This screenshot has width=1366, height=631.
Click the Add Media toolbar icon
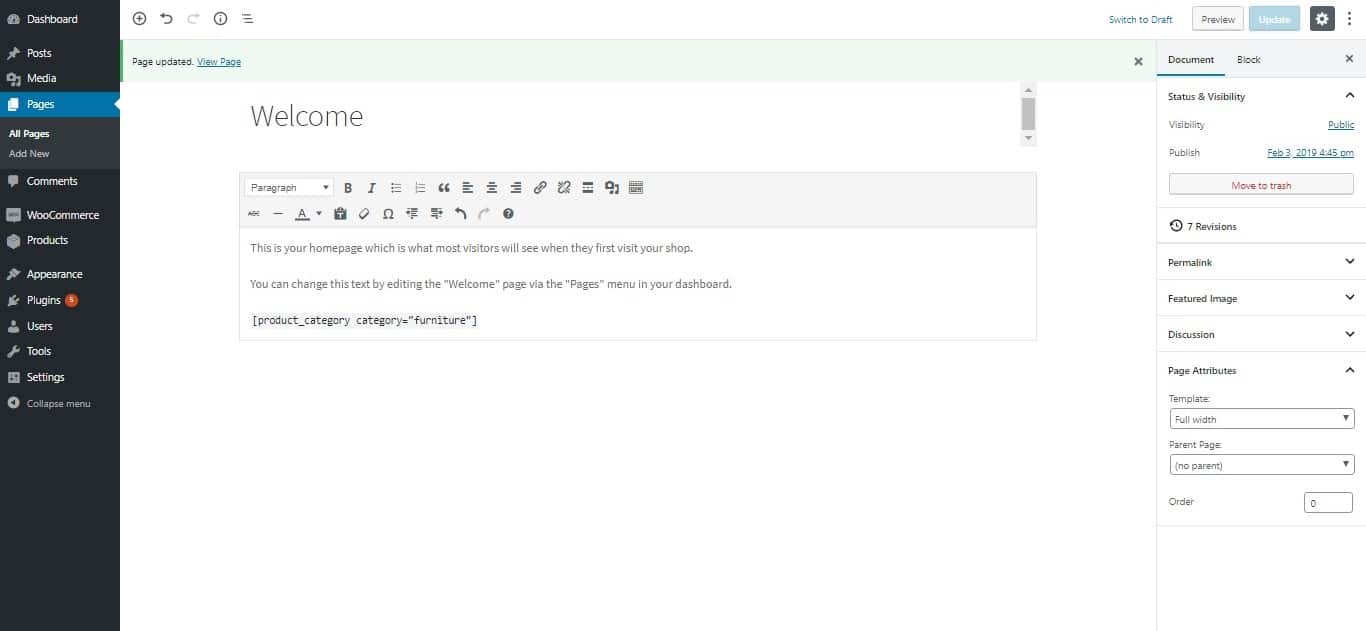tap(612, 187)
